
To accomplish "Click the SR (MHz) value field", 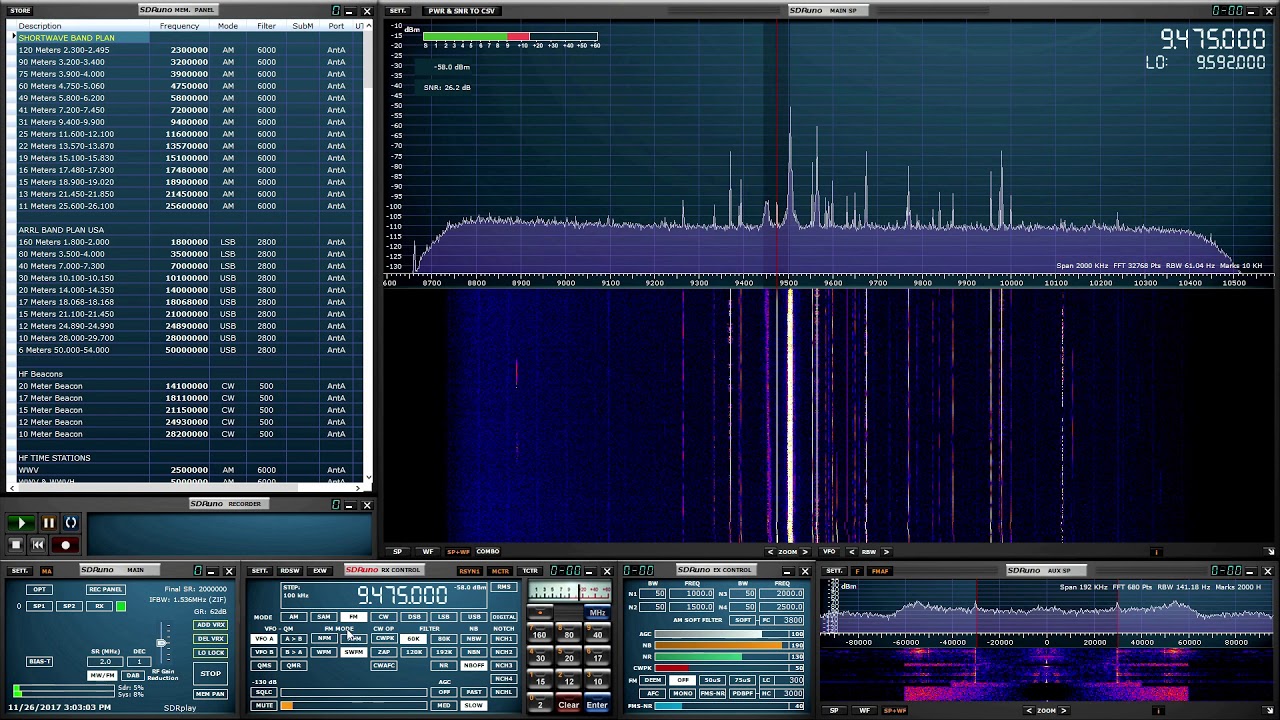I will point(106,662).
